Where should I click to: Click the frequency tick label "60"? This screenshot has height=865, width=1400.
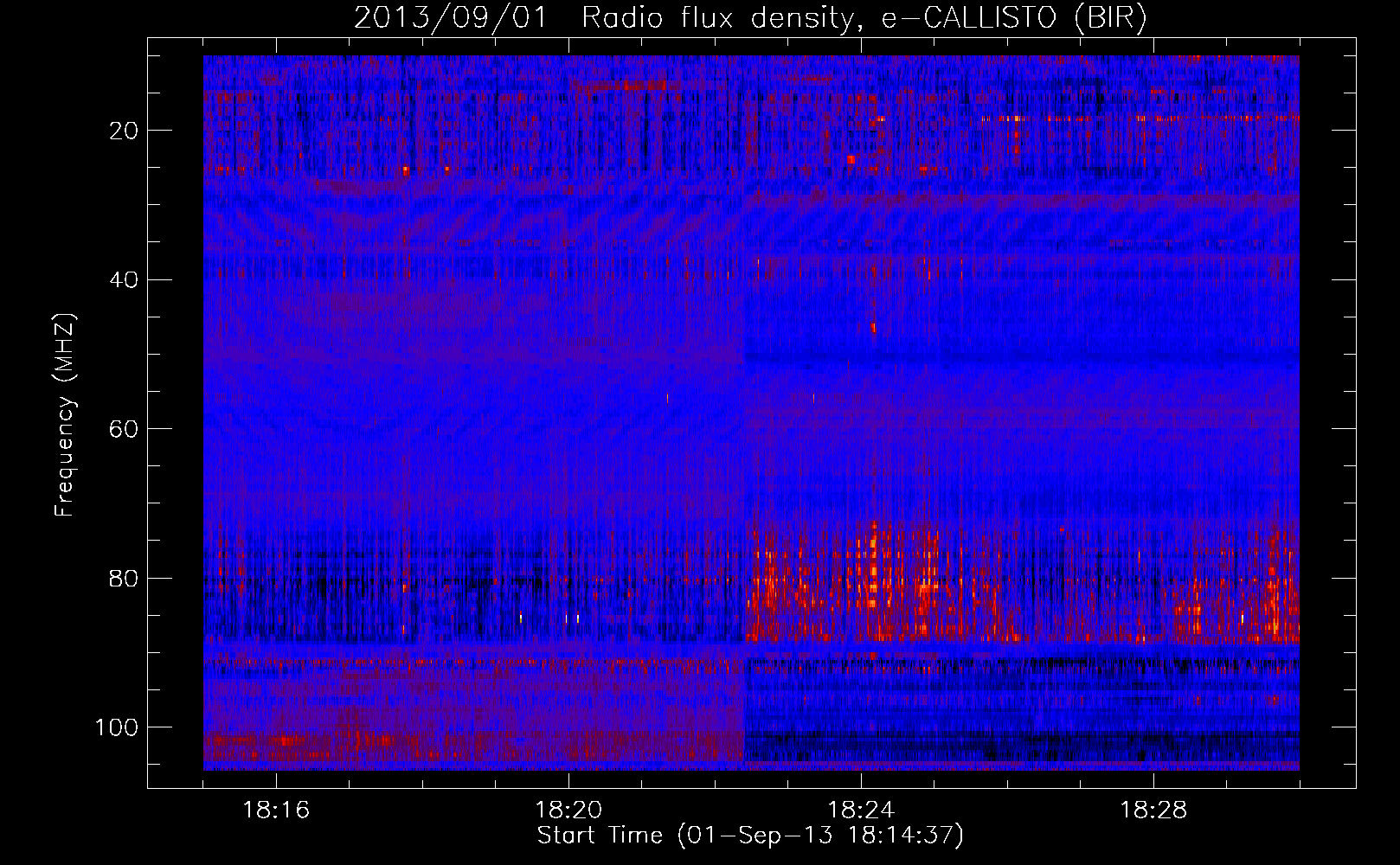[125, 429]
